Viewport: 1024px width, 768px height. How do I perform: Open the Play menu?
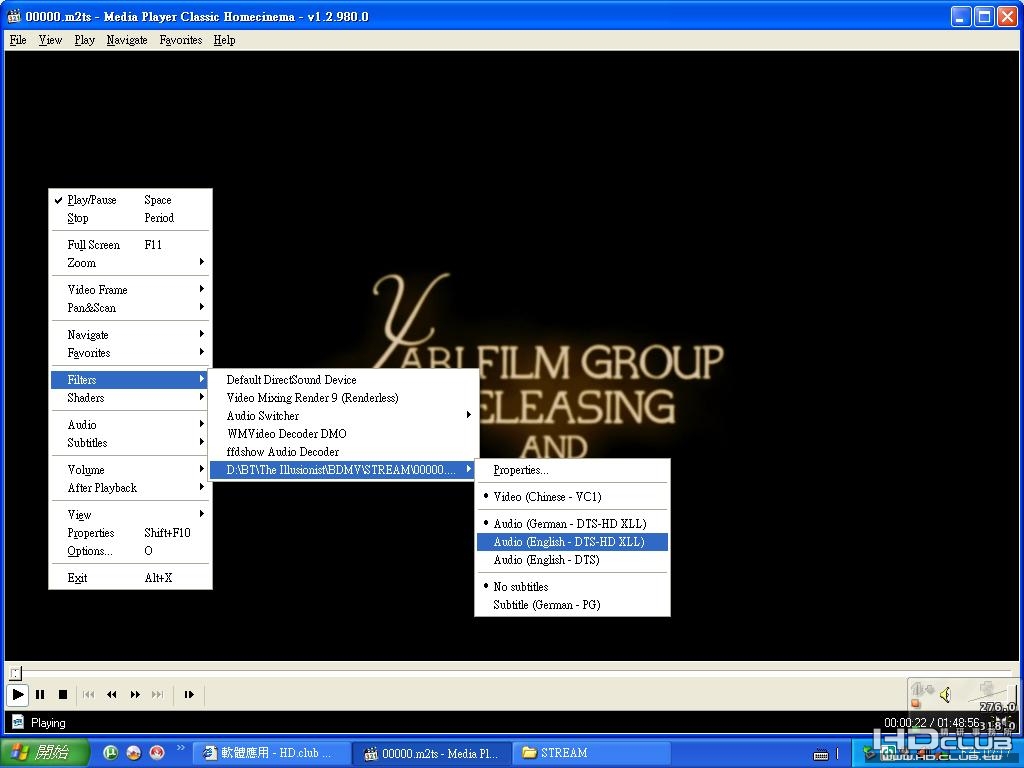coord(84,40)
